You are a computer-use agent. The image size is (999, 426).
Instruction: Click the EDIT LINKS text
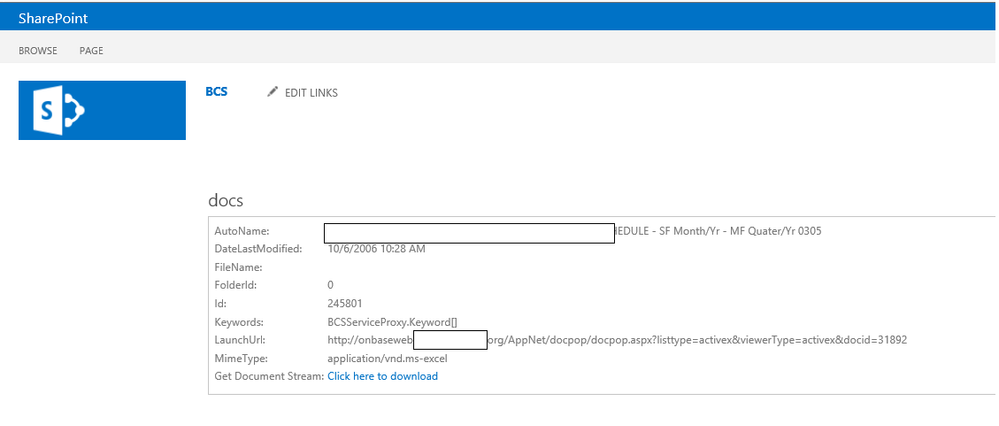click(x=311, y=93)
